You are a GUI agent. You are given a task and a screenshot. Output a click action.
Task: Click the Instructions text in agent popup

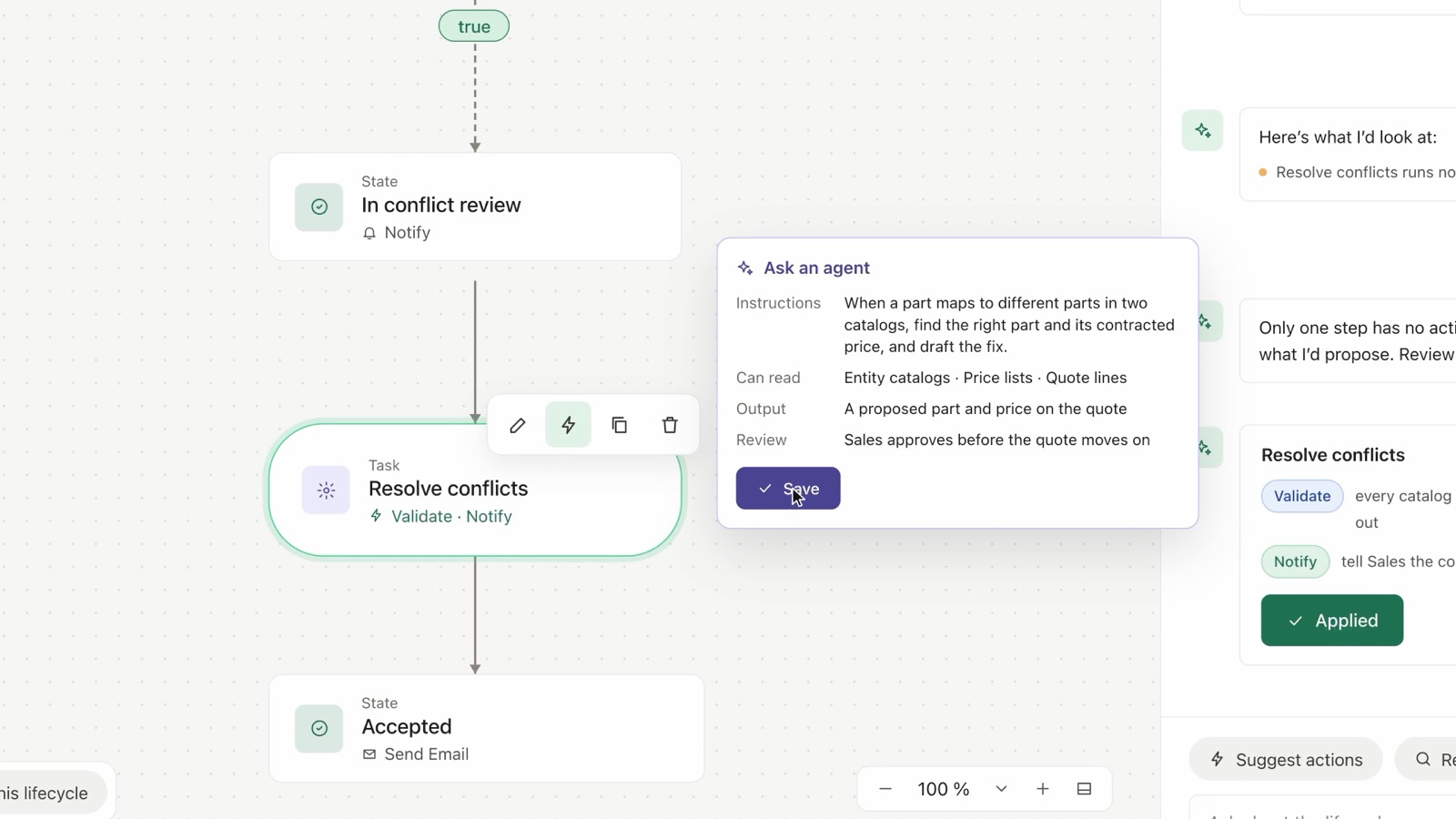coord(1009,325)
